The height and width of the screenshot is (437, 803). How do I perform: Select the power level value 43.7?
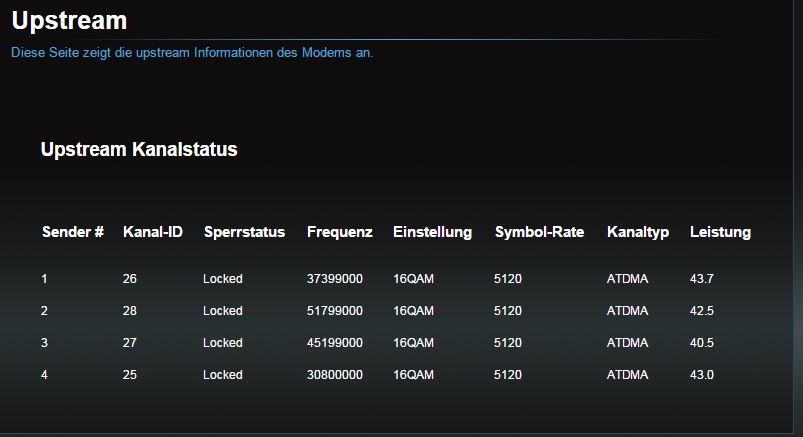[702, 279]
